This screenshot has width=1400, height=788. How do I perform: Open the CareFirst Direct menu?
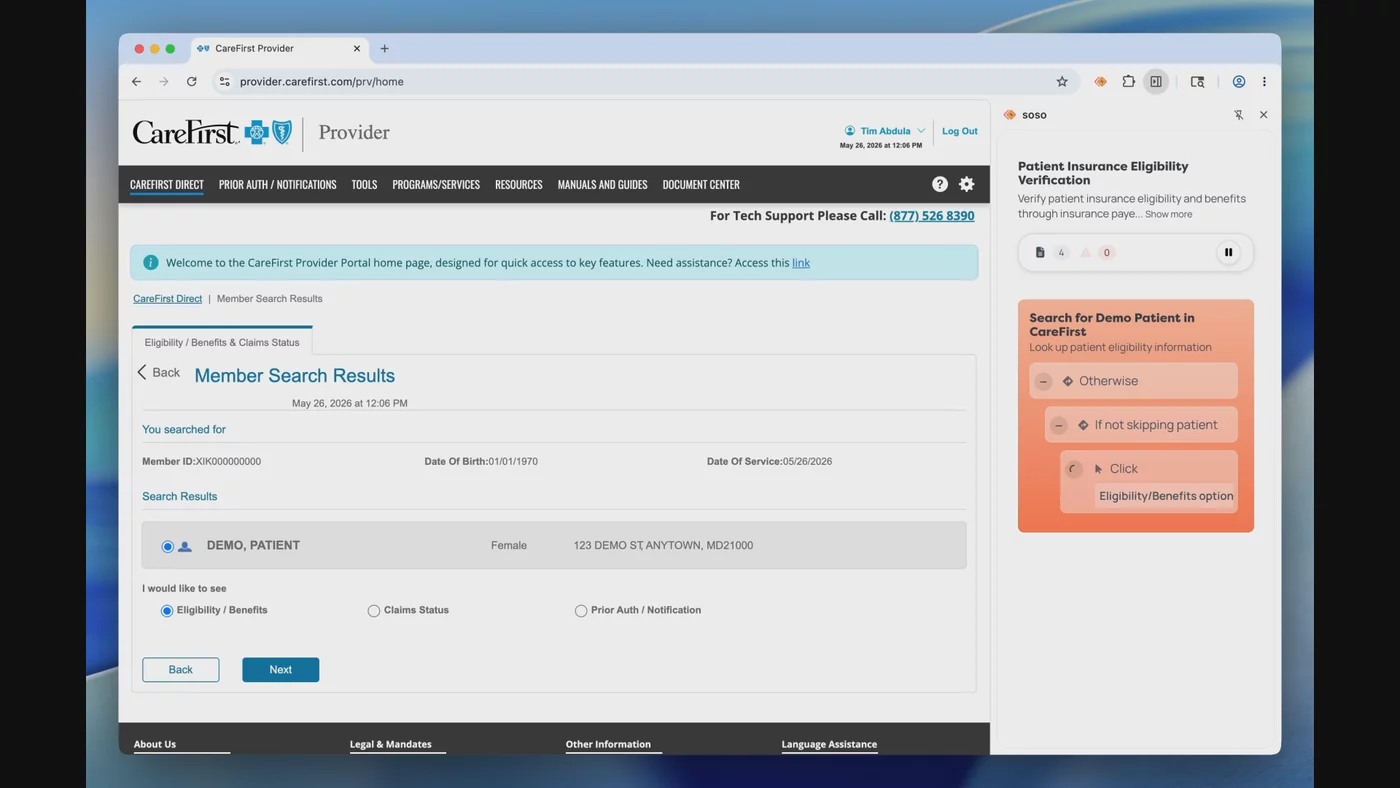pyautogui.click(x=167, y=184)
